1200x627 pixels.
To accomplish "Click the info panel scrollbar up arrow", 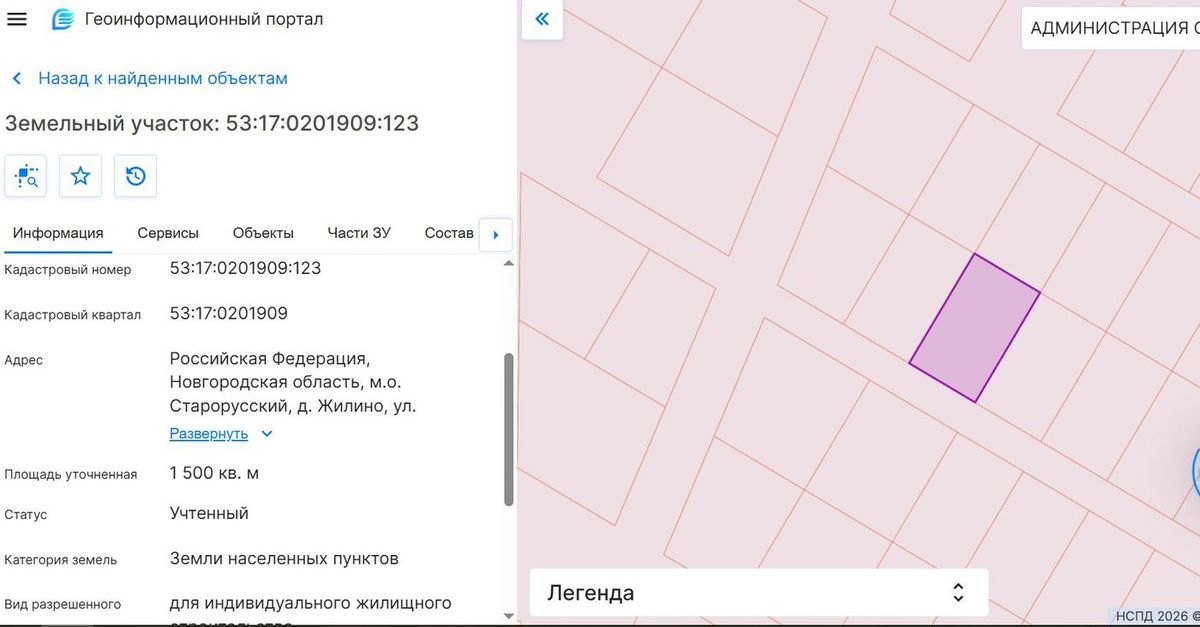I will click(508, 264).
